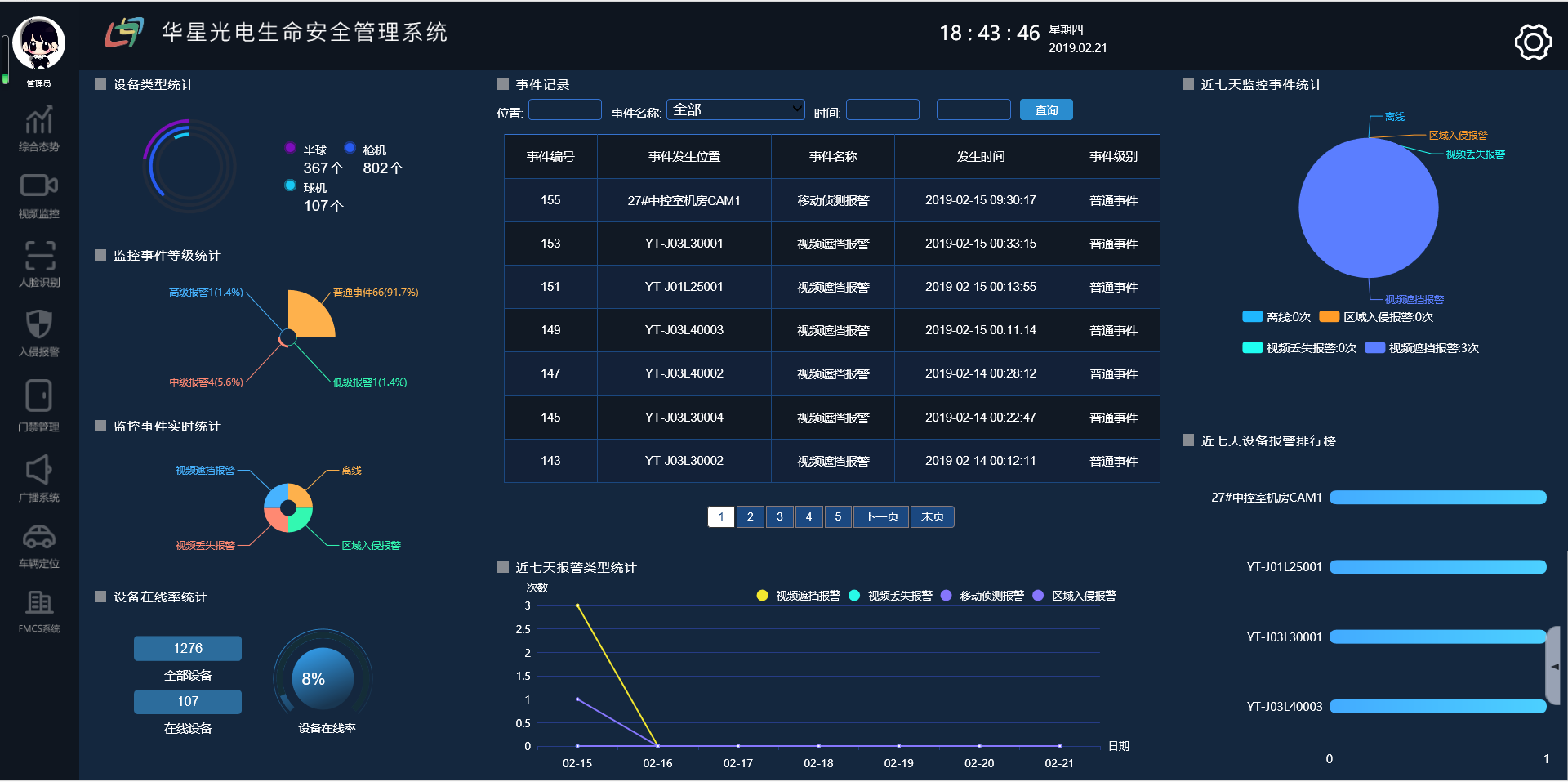Open the 视频监控 camera icon
Image resolution: width=1568 pixels, height=782 pixels.
[38, 186]
